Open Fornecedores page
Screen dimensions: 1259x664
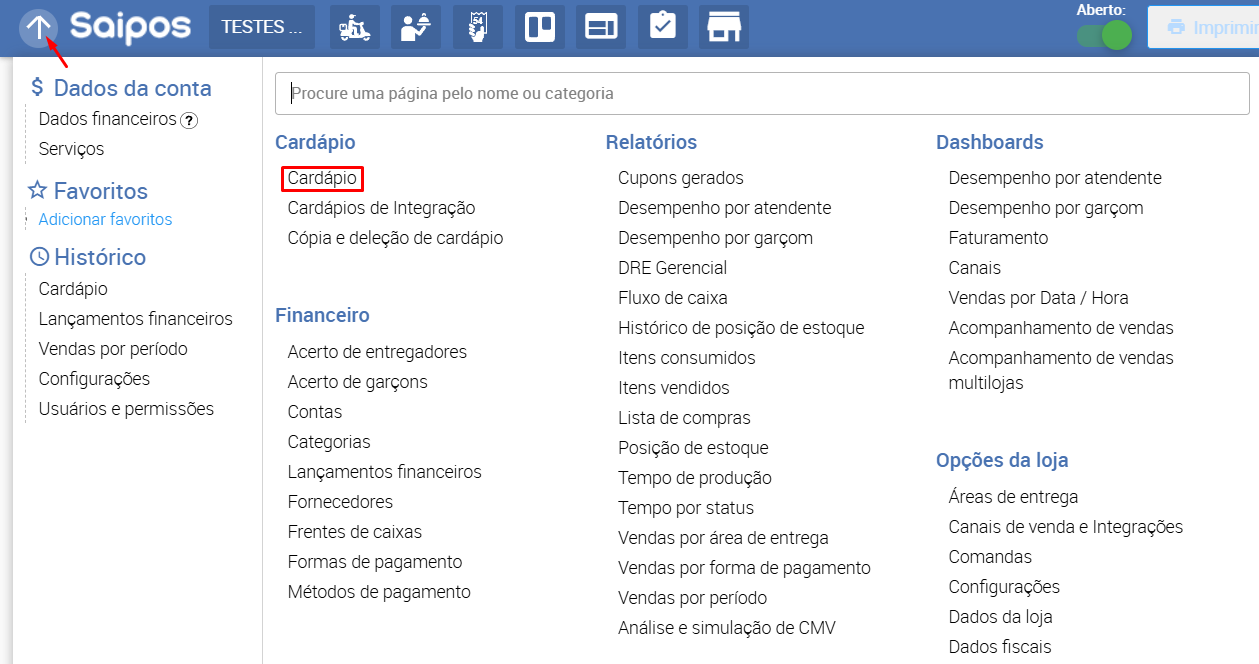340,502
